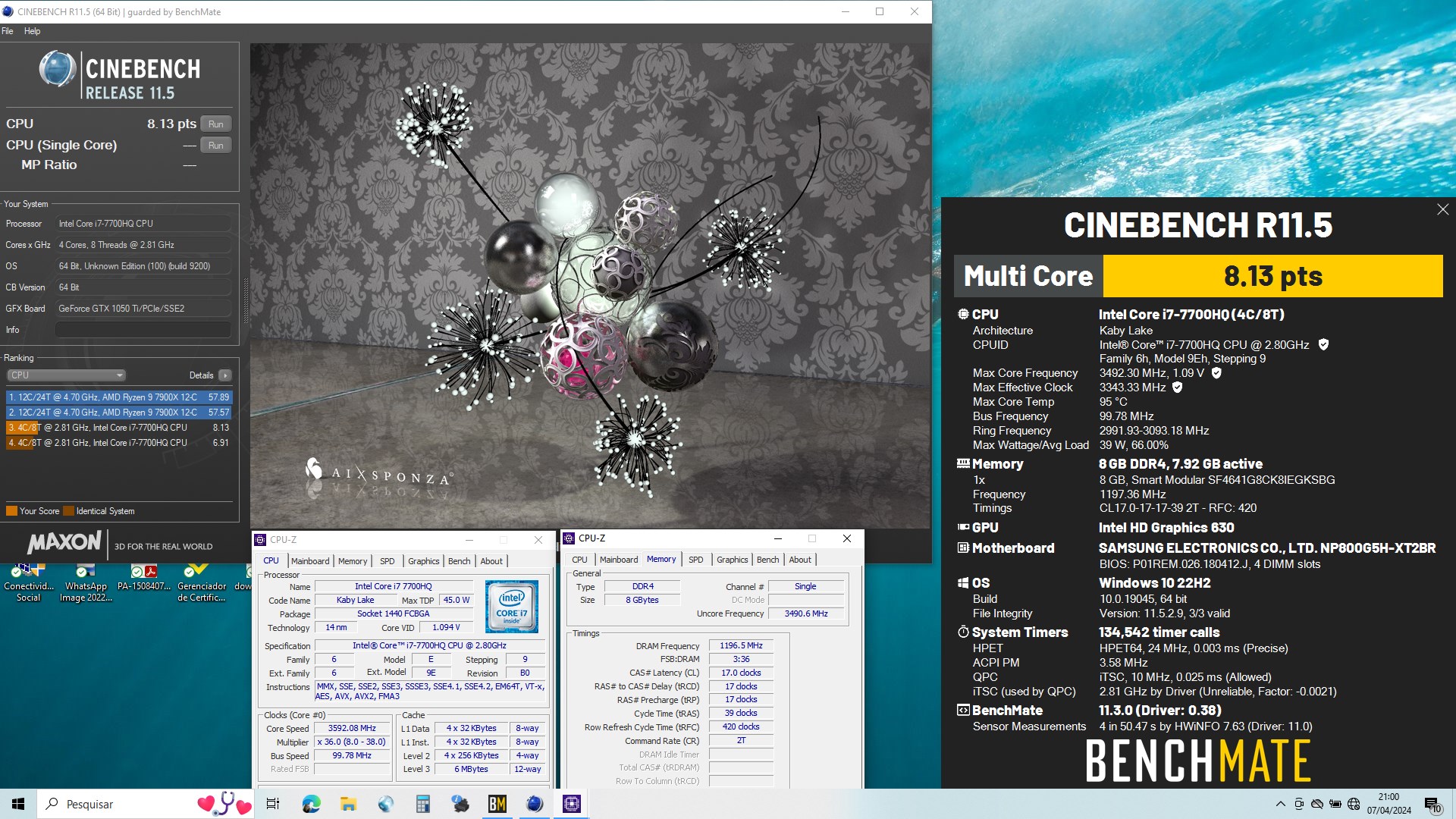Open the notification center with 10 alerts
The height and width of the screenshot is (819, 1456).
pos(1432,805)
